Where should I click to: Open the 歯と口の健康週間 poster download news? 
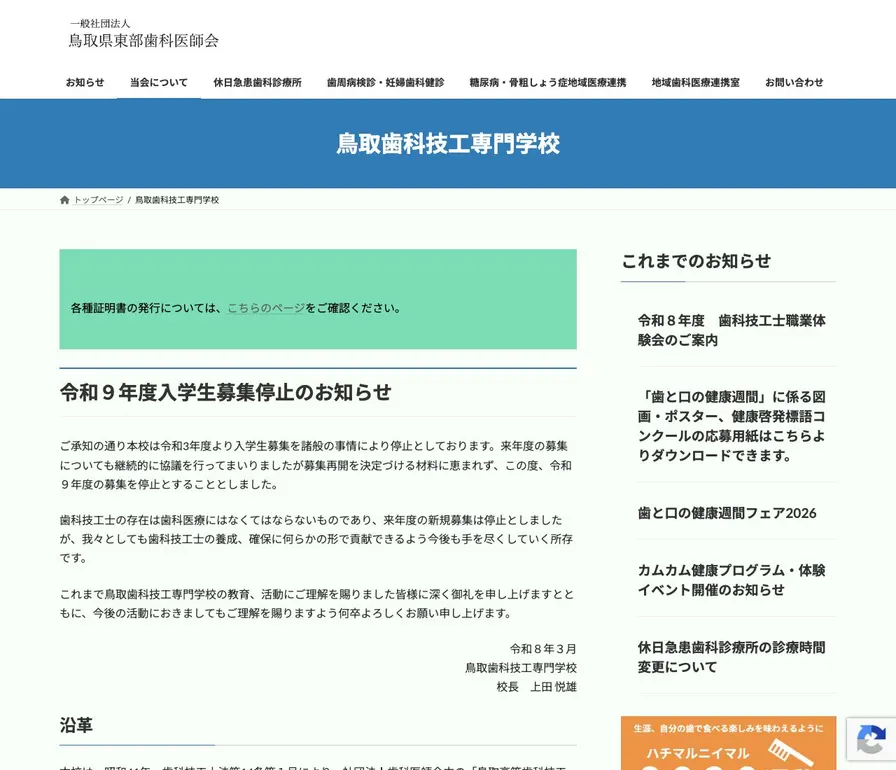tap(731, 426)
